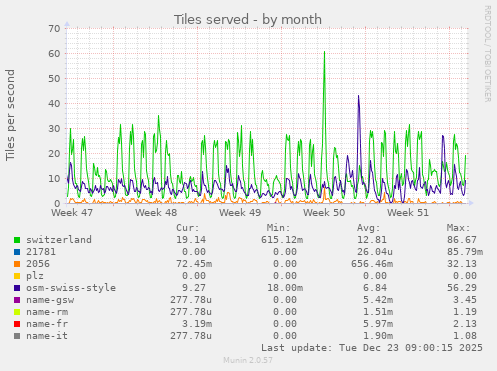
Task: Click name-gsw average value 5.42m
Action: point(378,300)
